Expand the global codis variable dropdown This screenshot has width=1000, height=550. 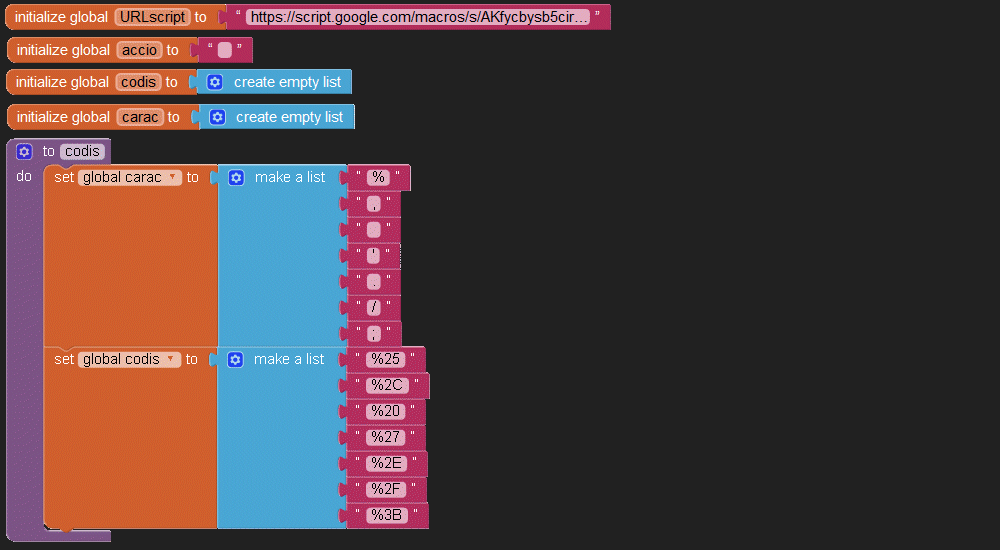(x=172, y=359)
